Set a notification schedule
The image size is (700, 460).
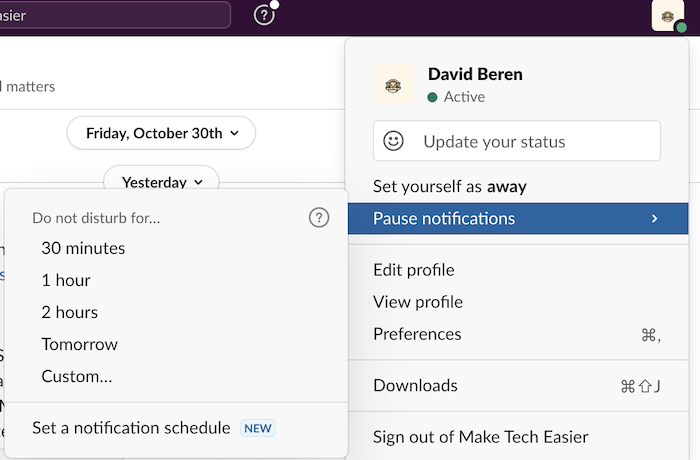pos(176,428)
